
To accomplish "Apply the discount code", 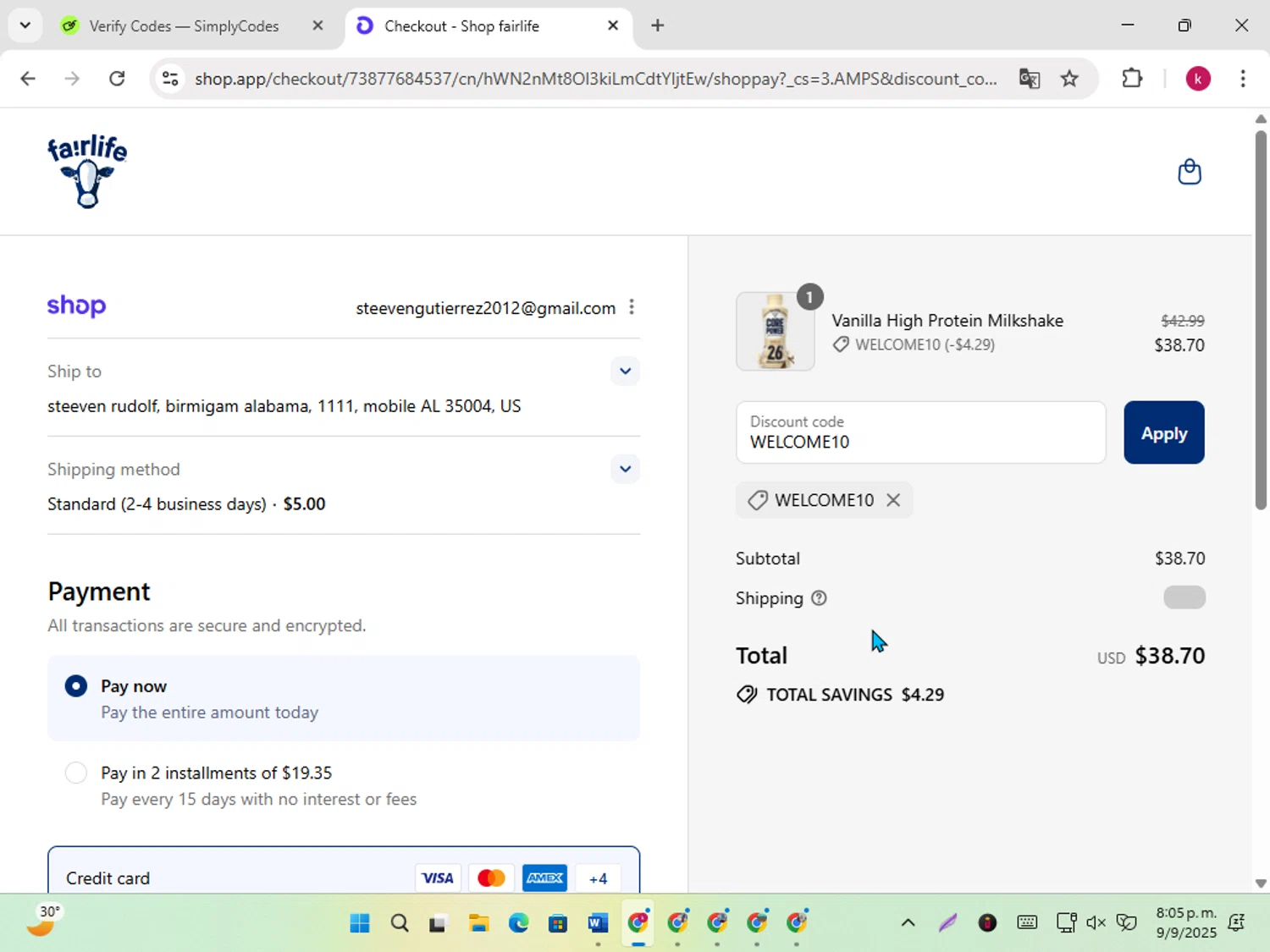I will [1164, 432].
